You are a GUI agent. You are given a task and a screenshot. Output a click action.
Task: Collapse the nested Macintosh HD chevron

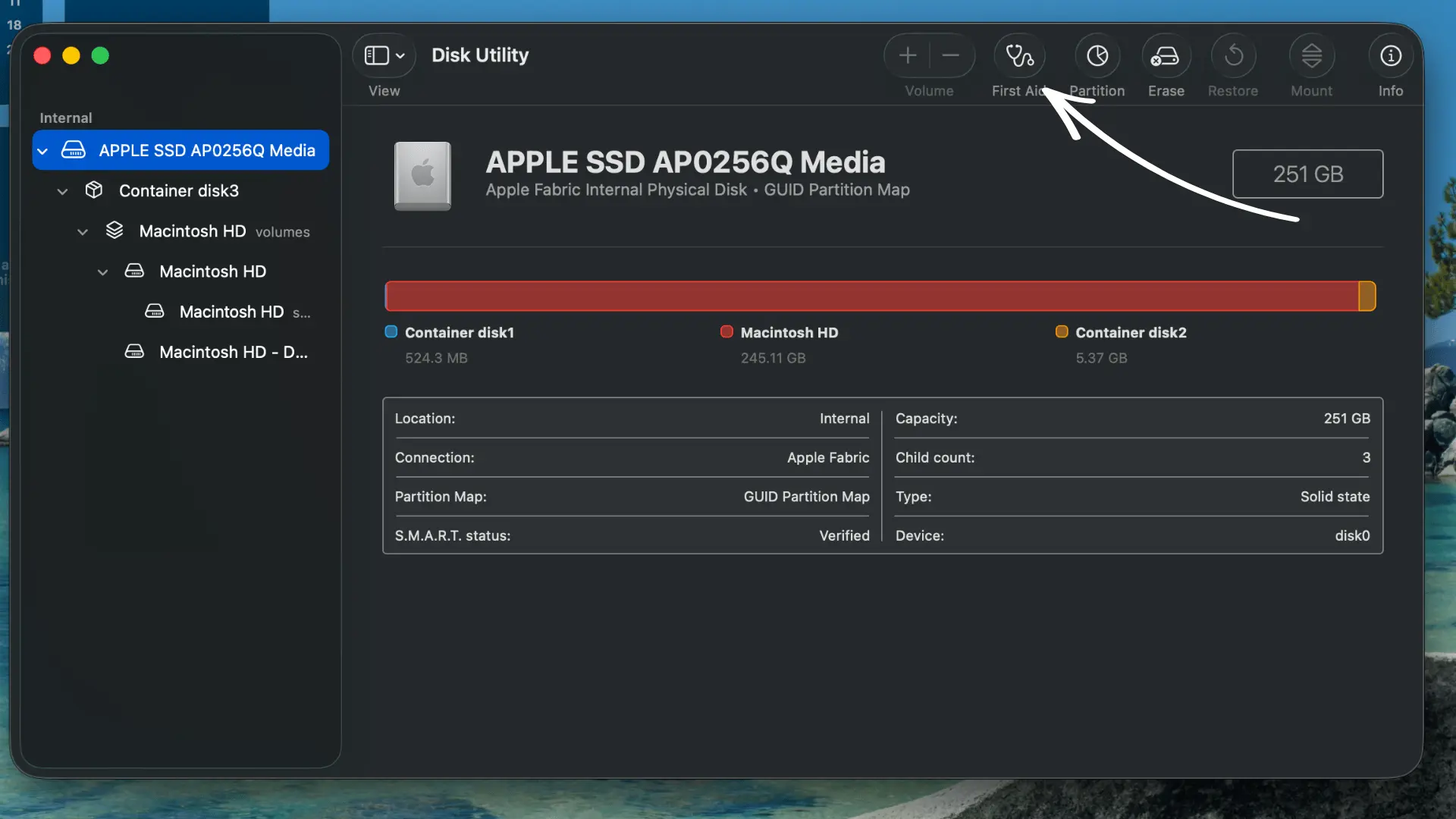click(x=102, y=272)
